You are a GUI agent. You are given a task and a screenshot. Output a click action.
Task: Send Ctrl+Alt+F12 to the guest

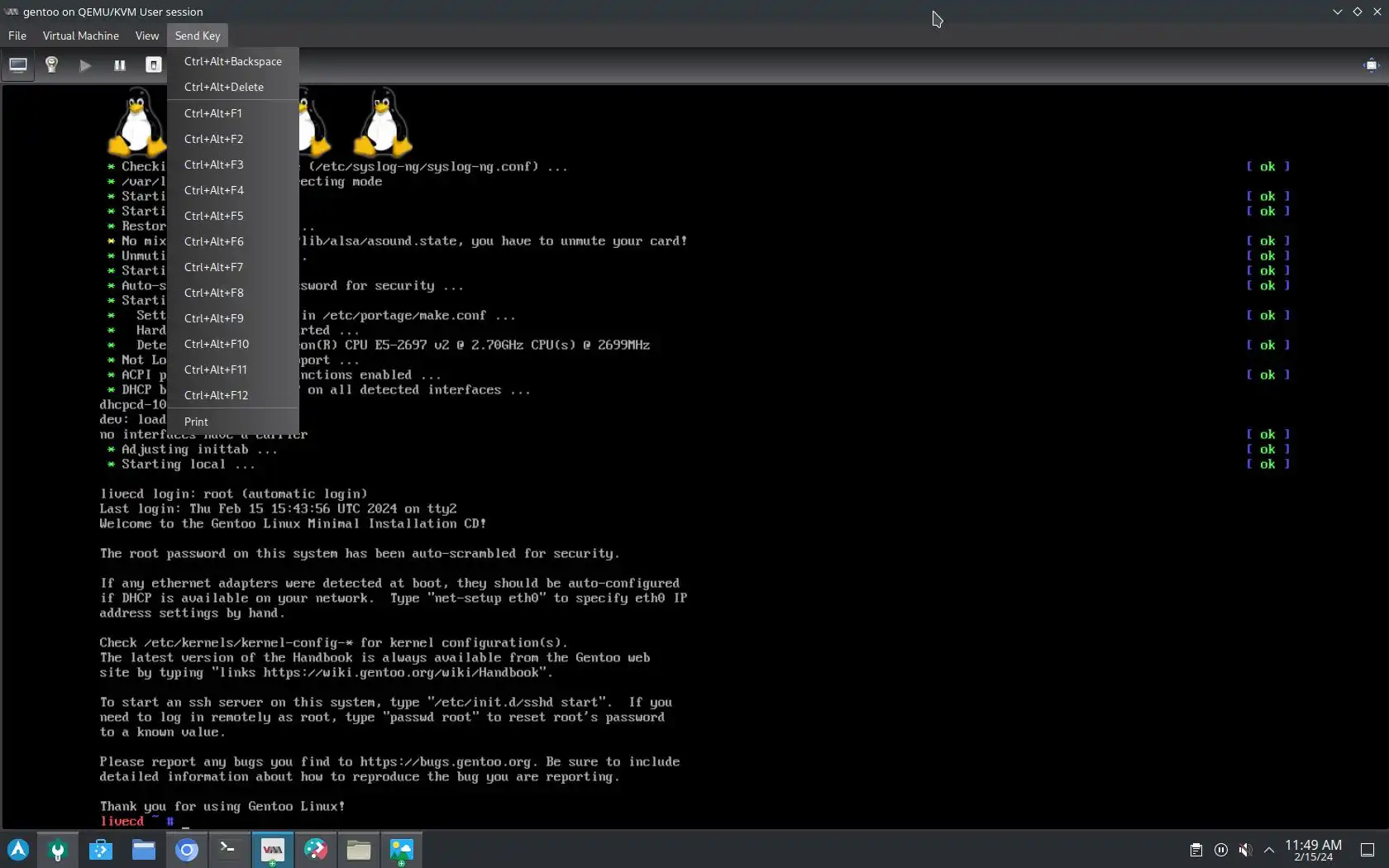point(233,395)
